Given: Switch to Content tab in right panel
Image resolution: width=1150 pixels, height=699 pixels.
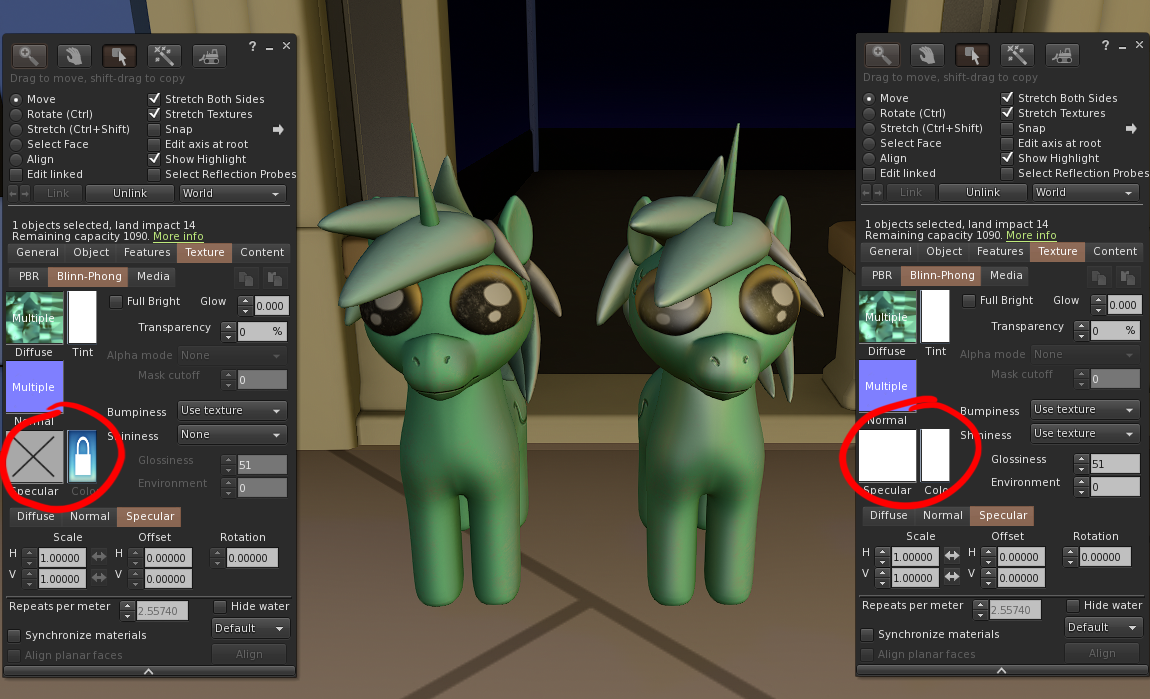Looking at the screenshot, I should tap(1115, 252).
